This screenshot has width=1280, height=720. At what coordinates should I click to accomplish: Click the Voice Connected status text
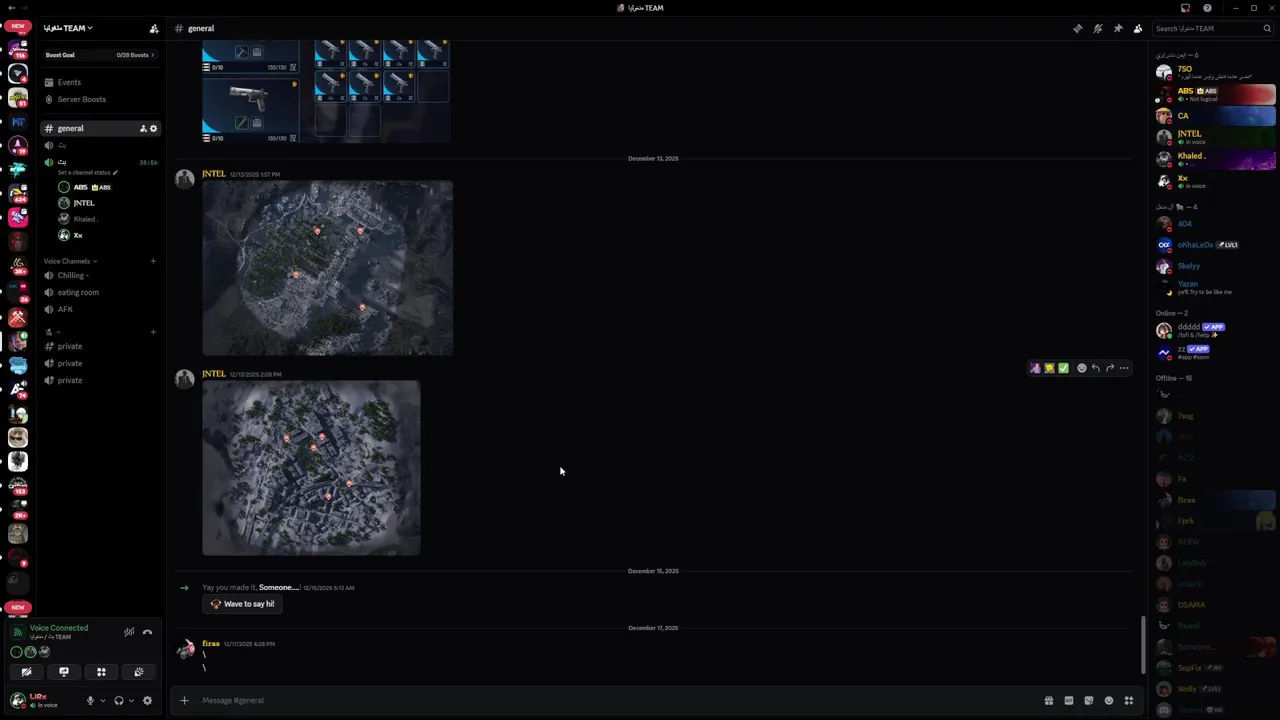pyautogui.click(x=59, y=628)
